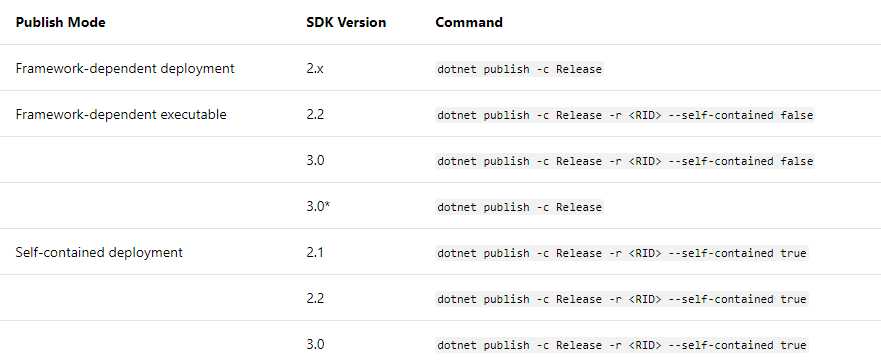Click the 3.0* SDK version cell
Screen dimensions: 881x362
tap(318, 206)
